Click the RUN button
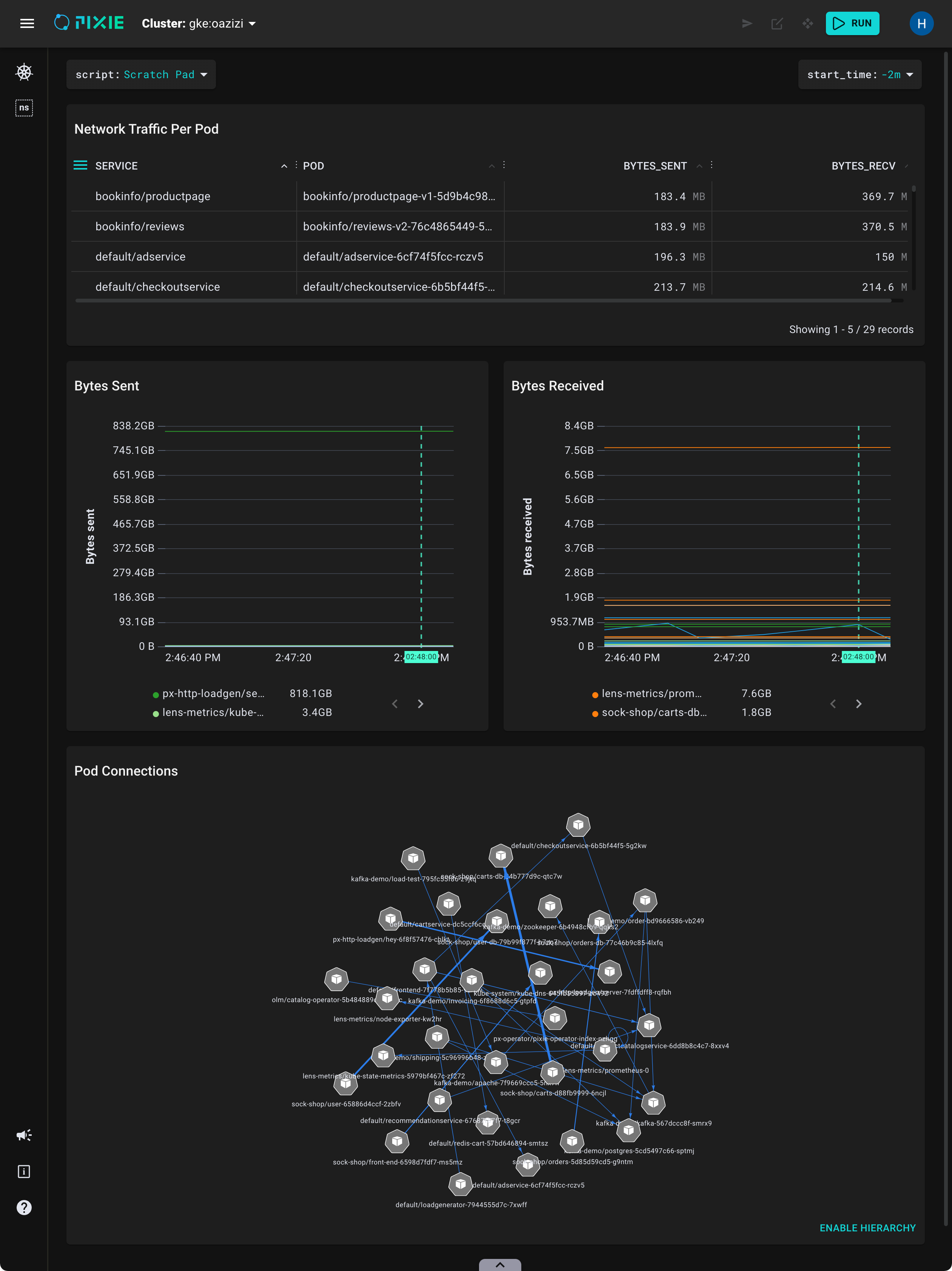 (x=852, y=23)
